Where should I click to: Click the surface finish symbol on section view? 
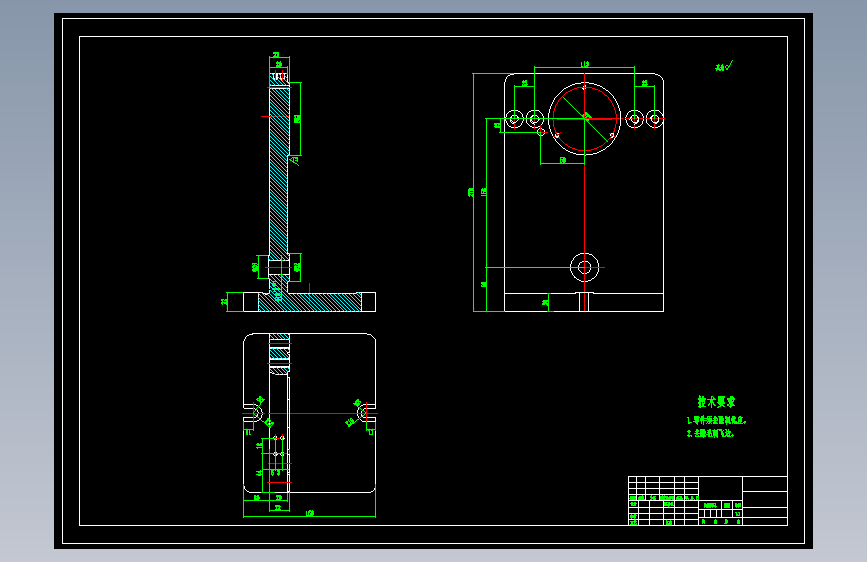pos(295,160)
